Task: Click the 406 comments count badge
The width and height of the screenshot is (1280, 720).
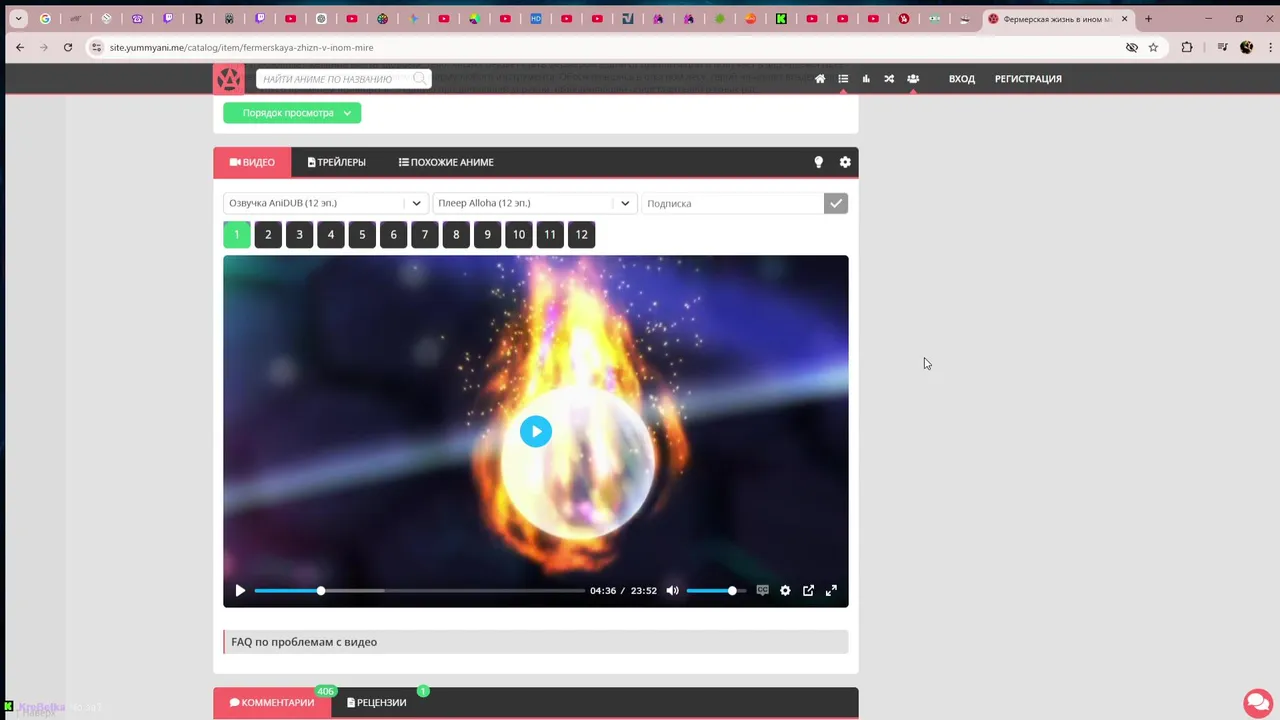Action: 325,691
